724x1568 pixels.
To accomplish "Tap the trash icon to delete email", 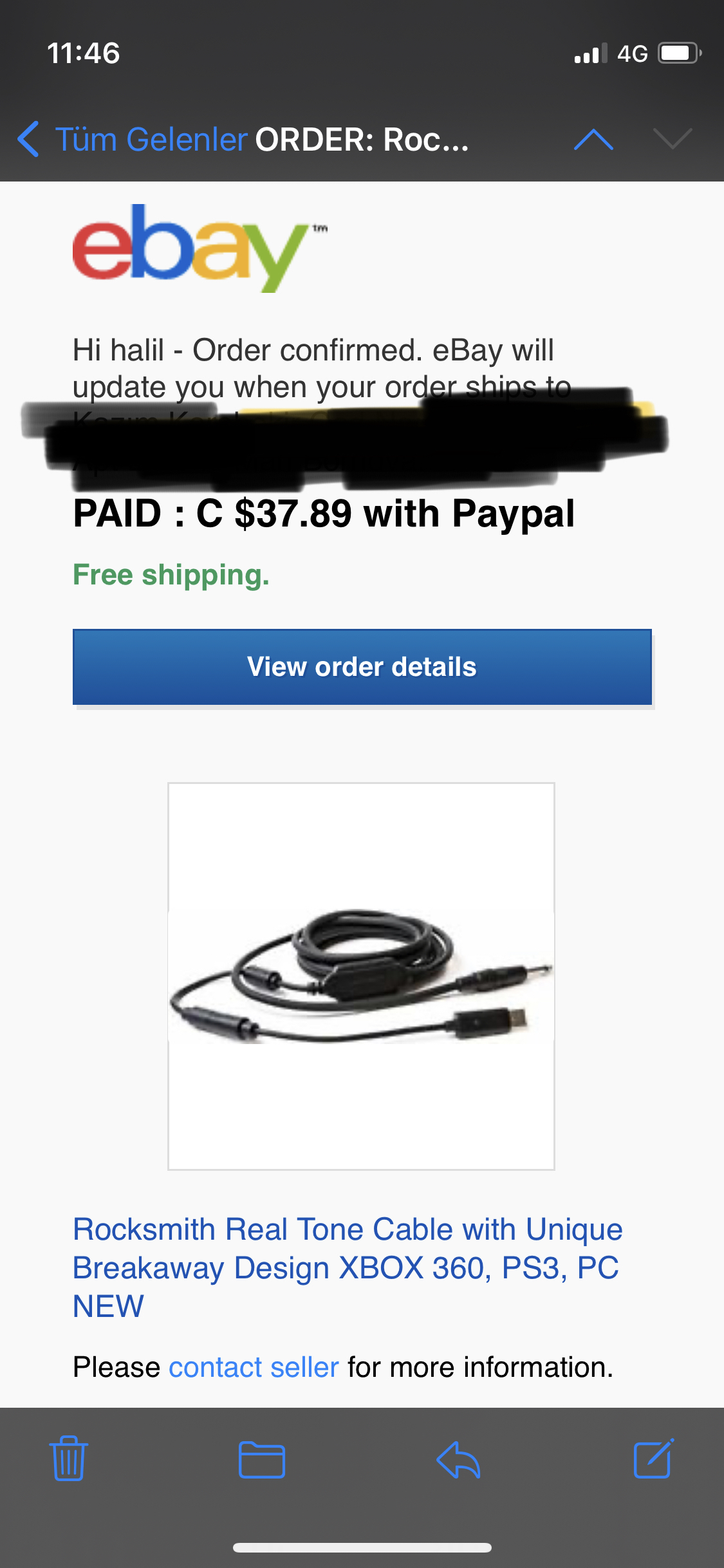I will [68, 1458].
